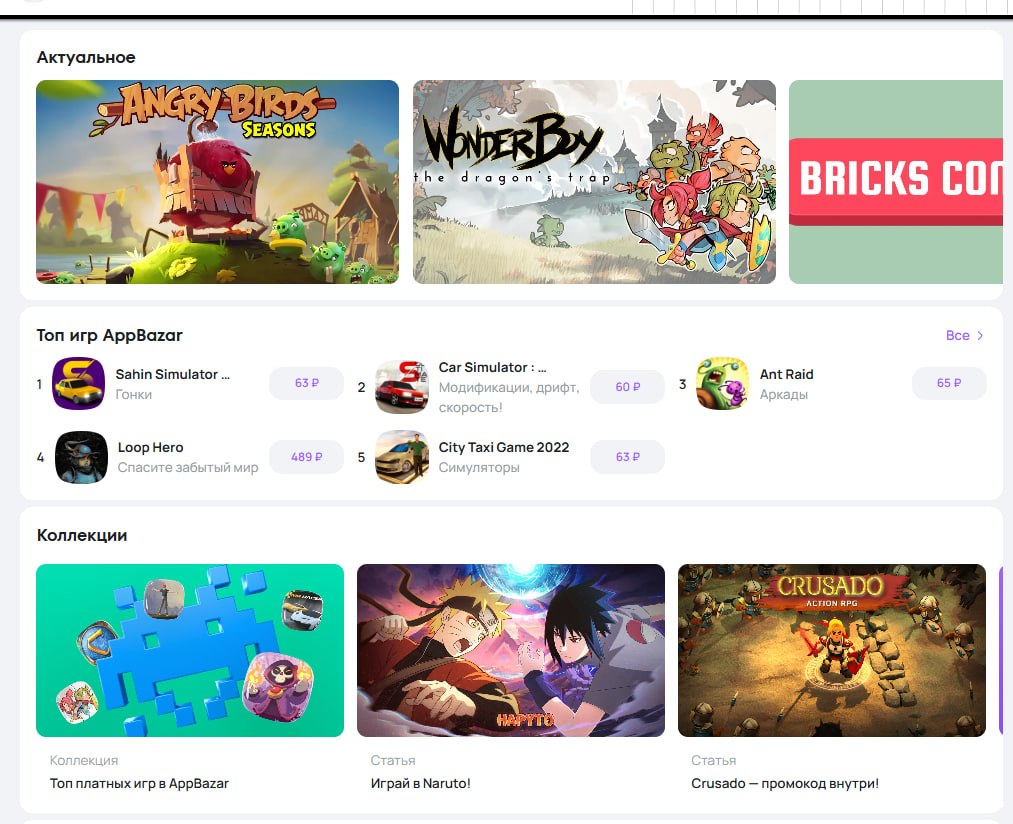Image resolution: width=1013 pixels, height=824 pixels.
Task: Open the Bricks banner in Актуальное
Action: pyautogui.click(x=896, y=182)
